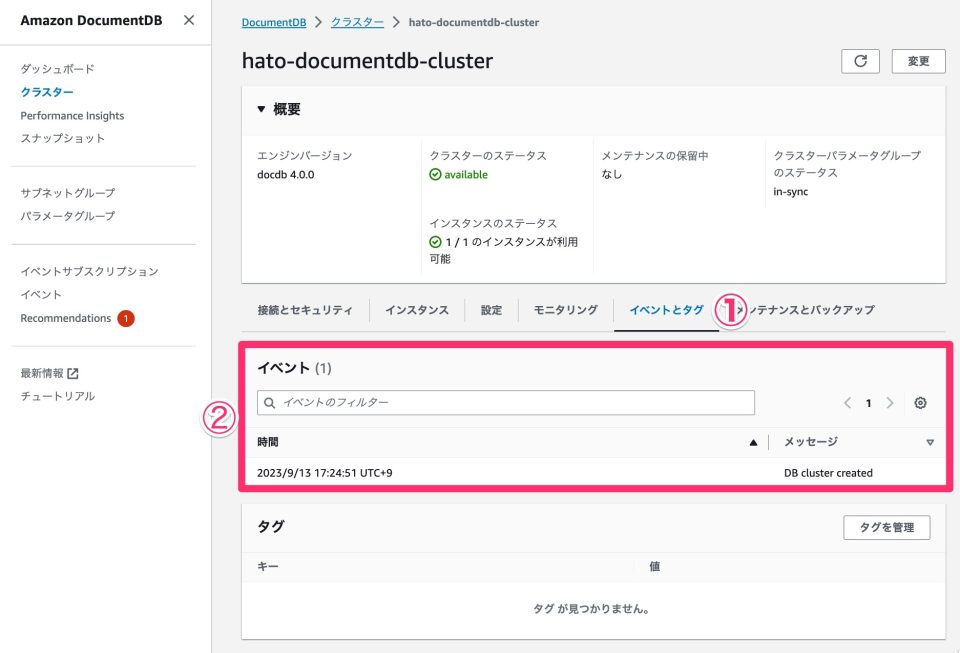Open イベント in the sidebar
Image resolution: width=960 pixels, height=653 pixels.
(41, 294)
